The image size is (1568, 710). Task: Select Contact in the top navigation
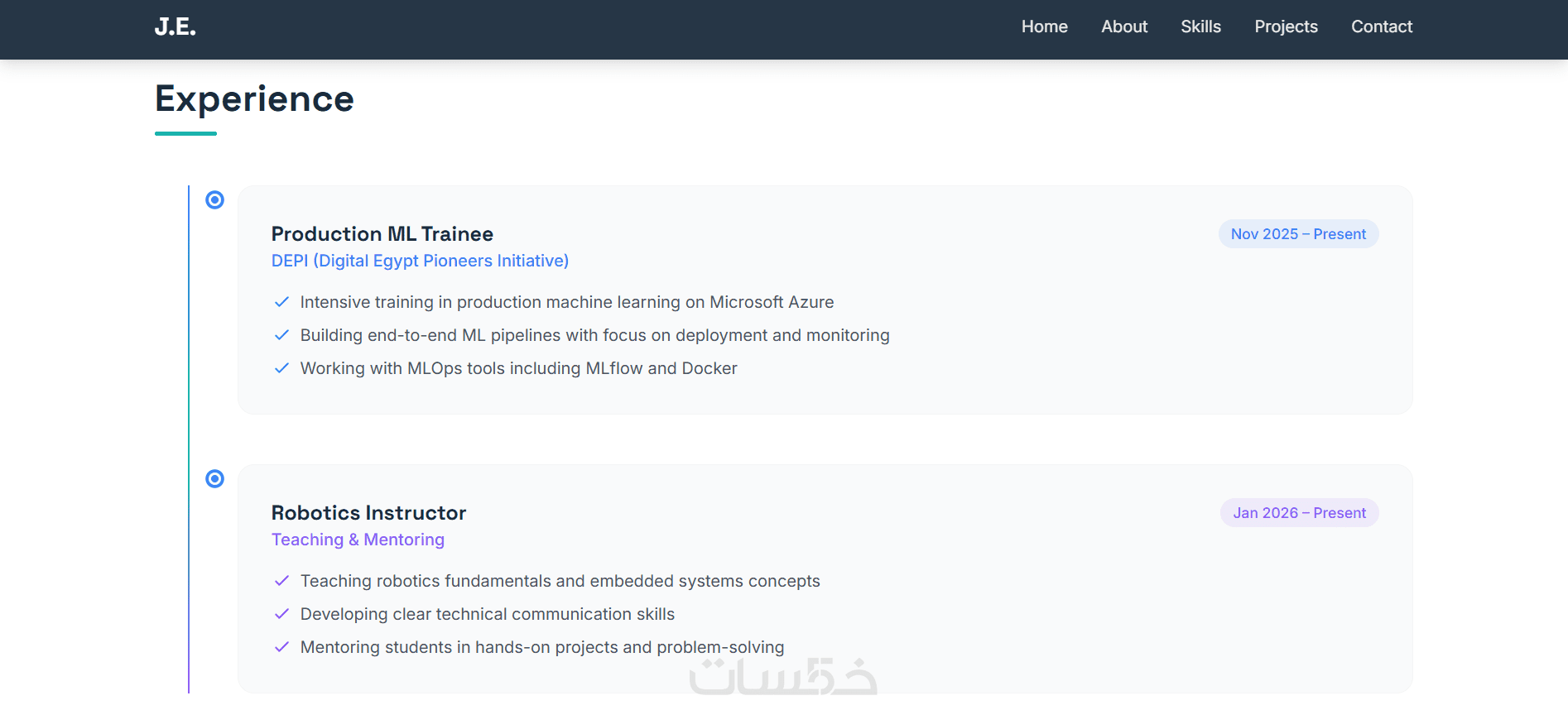pos(1382,26)
